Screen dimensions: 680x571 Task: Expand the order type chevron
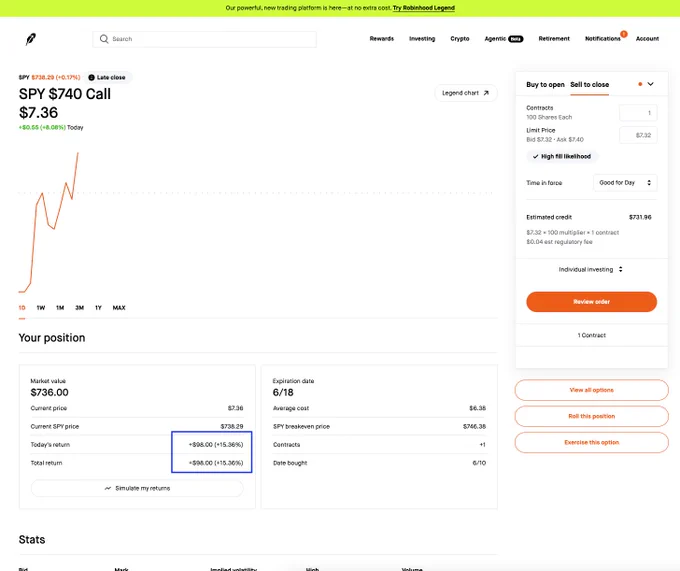[x=651, y=84]
